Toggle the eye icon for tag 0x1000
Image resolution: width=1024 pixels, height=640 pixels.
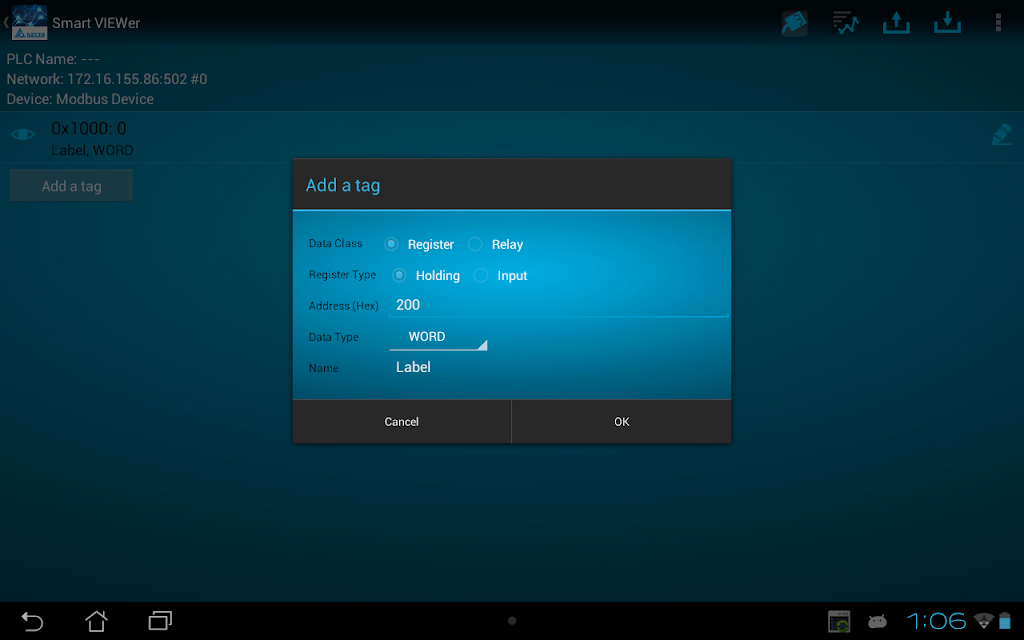(23, 135)
